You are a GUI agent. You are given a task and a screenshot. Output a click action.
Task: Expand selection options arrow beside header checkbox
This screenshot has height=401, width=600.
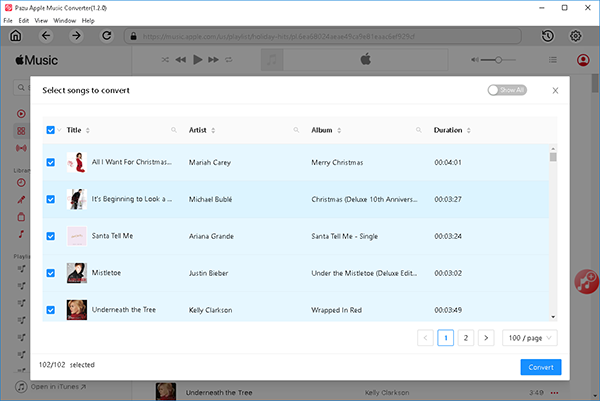61,130
